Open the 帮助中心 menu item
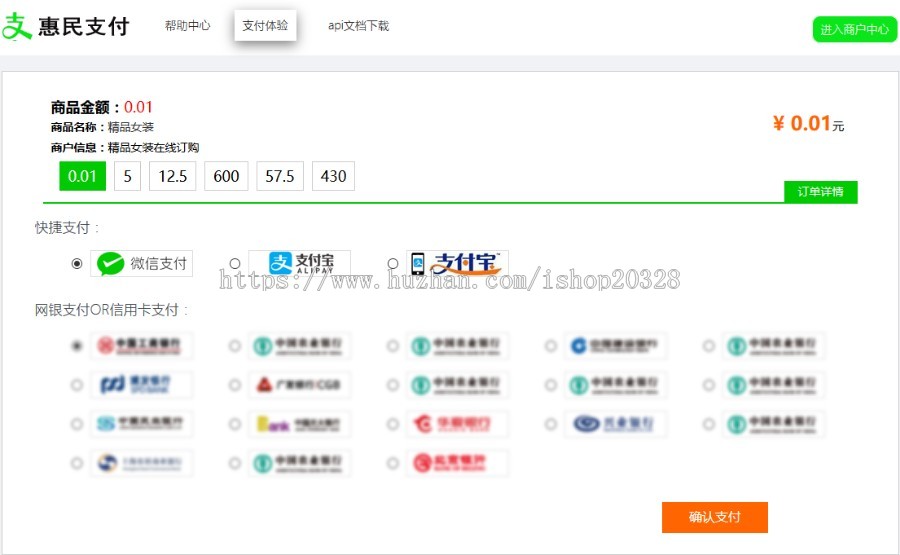The image size is (900, 555). click(188, 26)
